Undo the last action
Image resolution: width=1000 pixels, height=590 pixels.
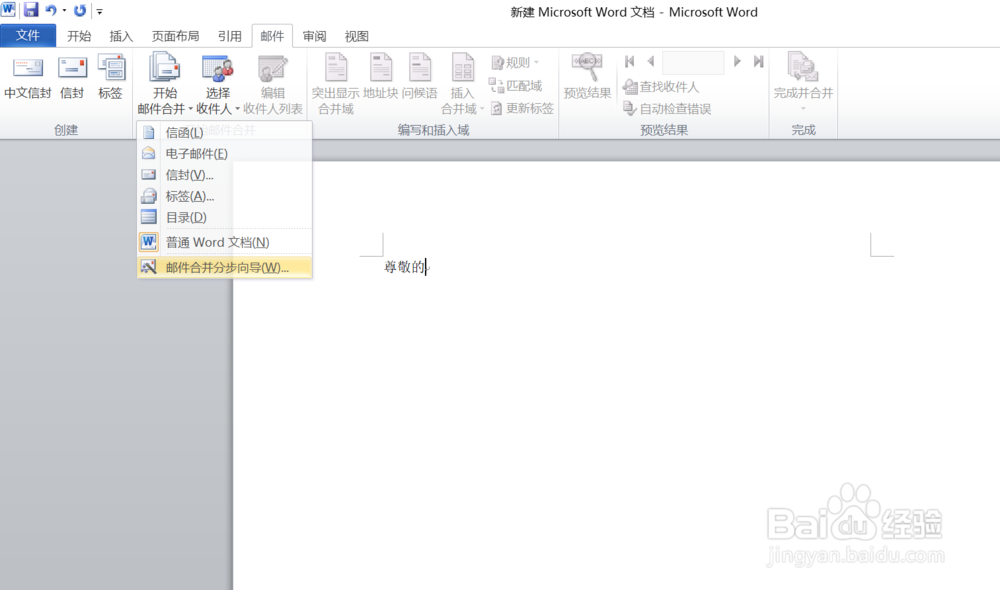(50, 10)
